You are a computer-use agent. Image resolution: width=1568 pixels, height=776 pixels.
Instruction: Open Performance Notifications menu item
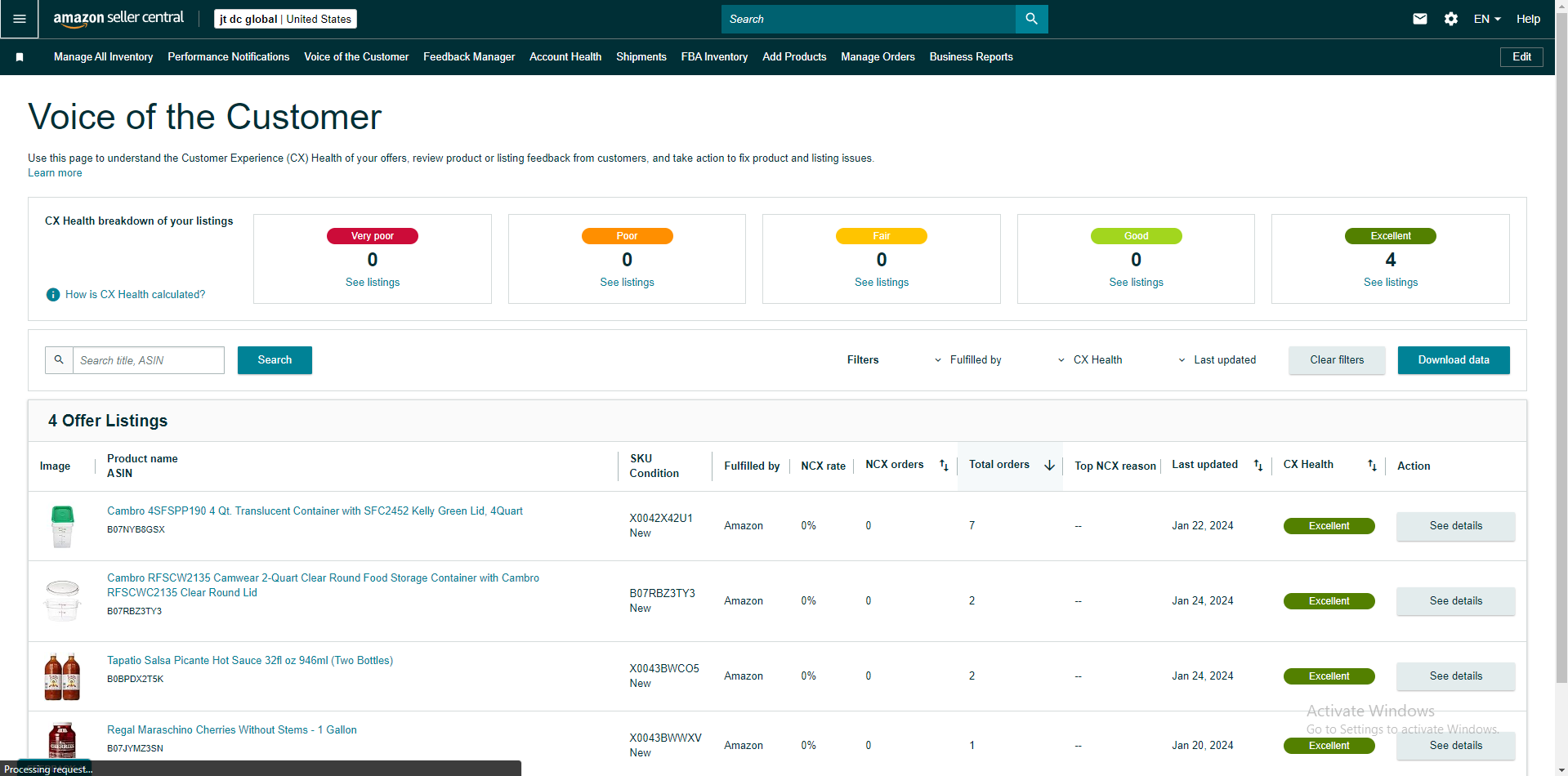click(x=229, y=57)
